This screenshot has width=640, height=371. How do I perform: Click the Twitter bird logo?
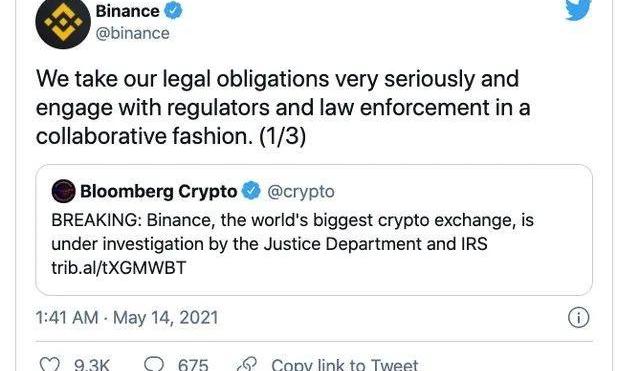[x=578, y=9]
